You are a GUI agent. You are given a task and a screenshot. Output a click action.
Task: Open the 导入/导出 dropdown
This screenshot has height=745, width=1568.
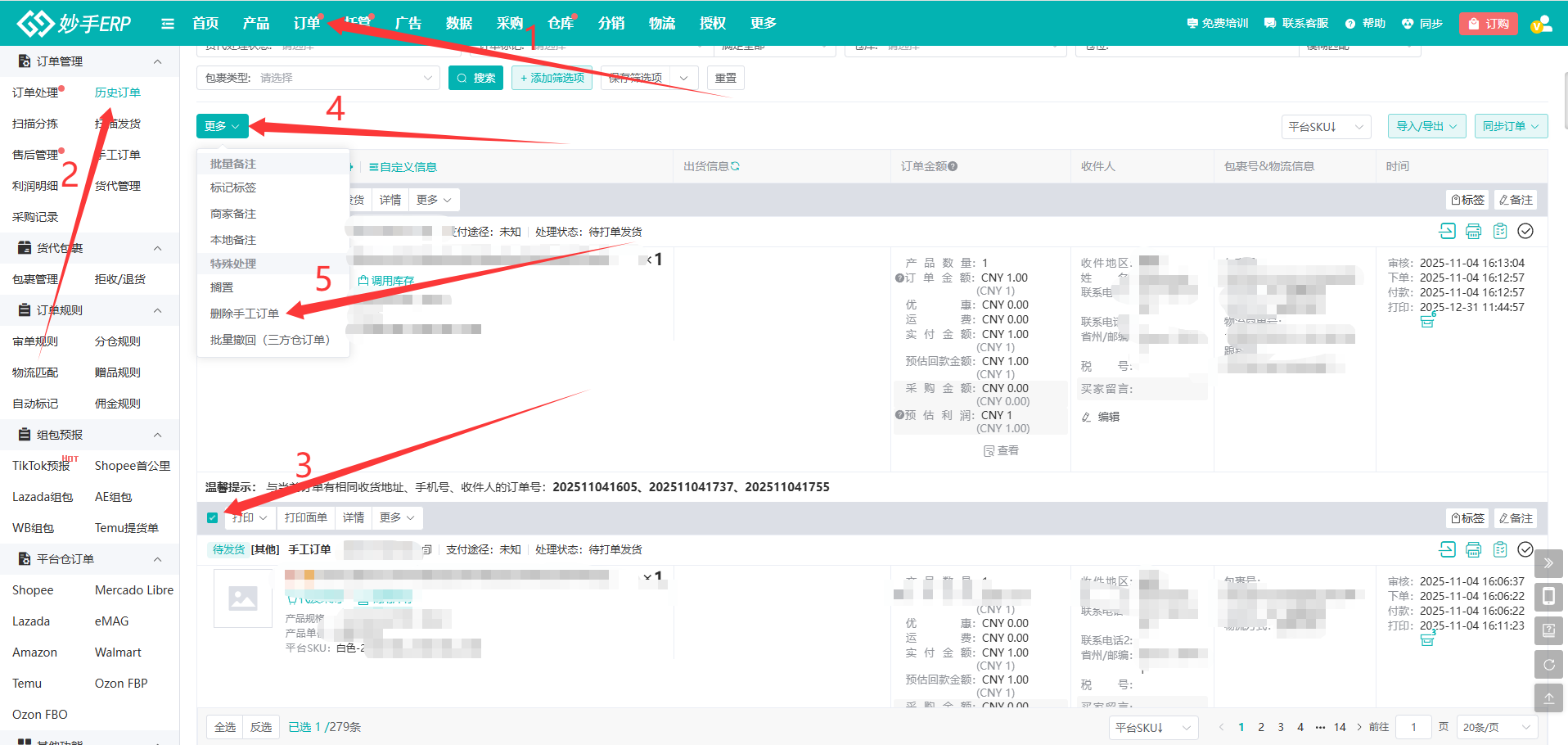[1426, 126]
